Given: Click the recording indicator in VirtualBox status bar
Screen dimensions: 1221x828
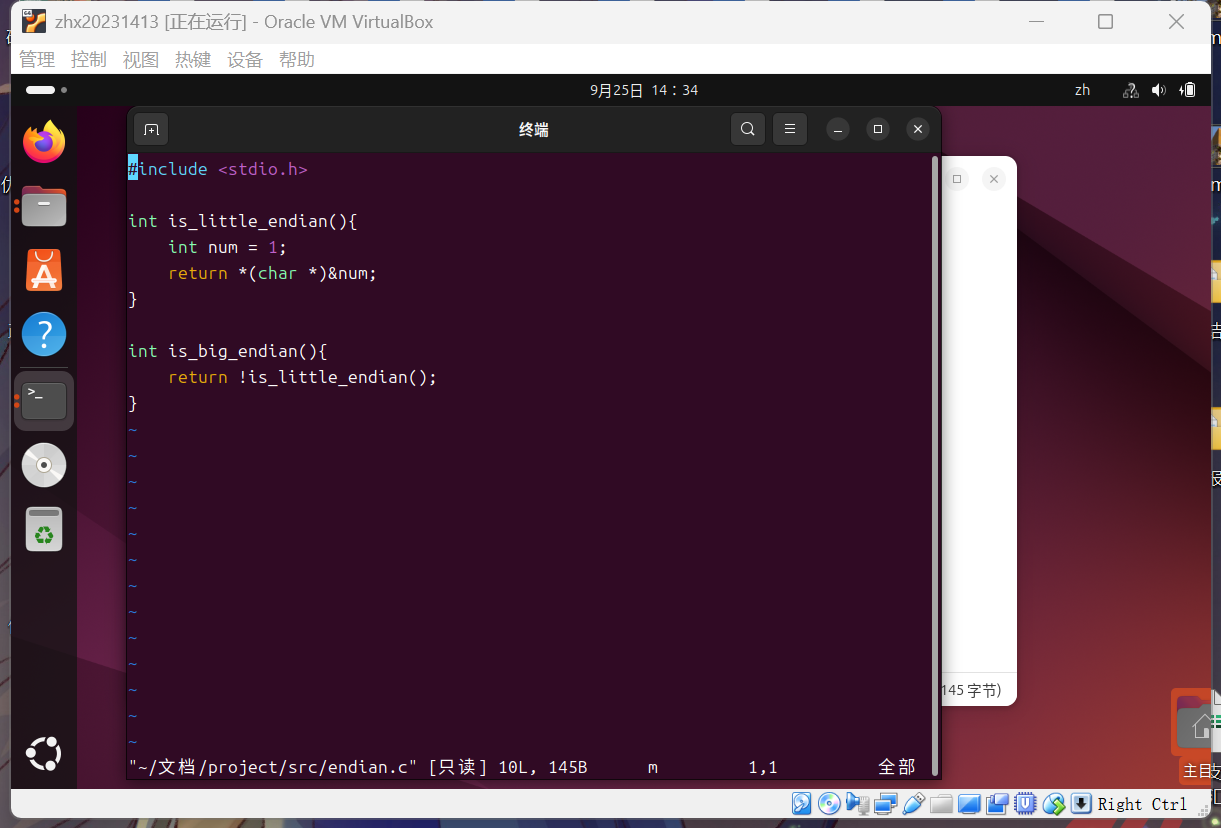Looking at the screenshot, I should [x=997, y=804].
